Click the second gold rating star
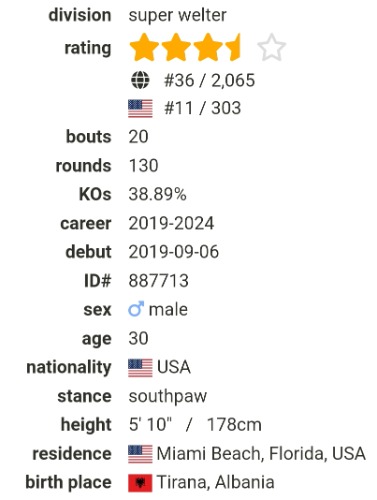 pos(176,47)
